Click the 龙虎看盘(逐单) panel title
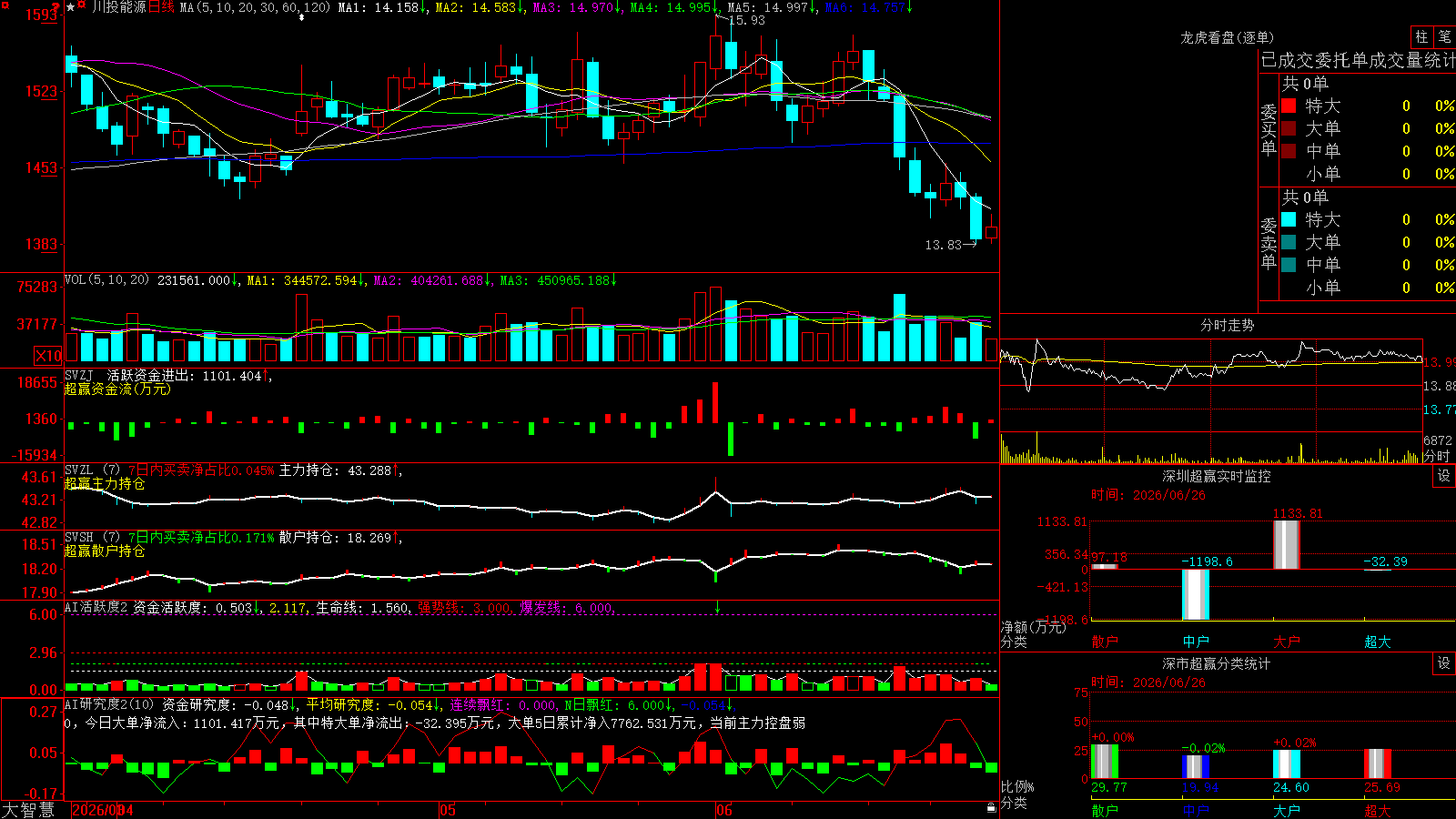1456x819 pixels. click(x=1228, y=37)
